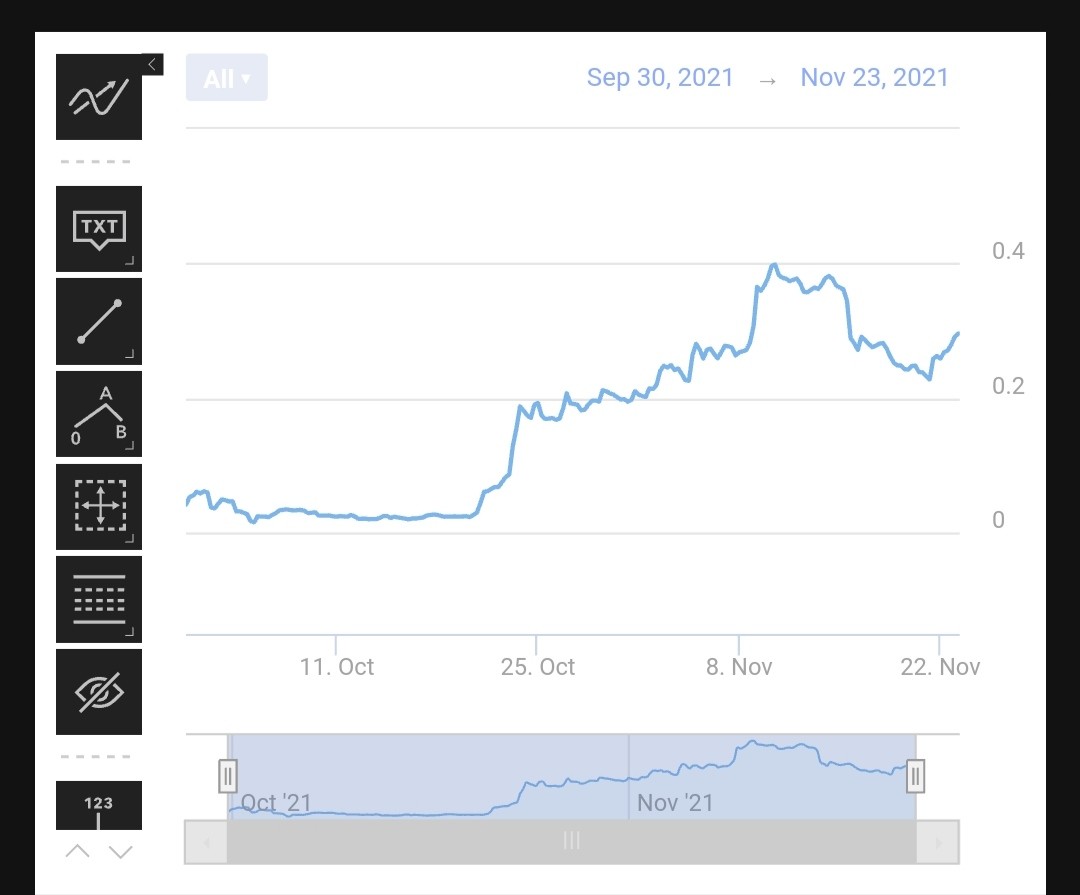Click the navigator scrollbar center grip
Image resolution: width=1080 pixels, height=895 pixels.
572,841
